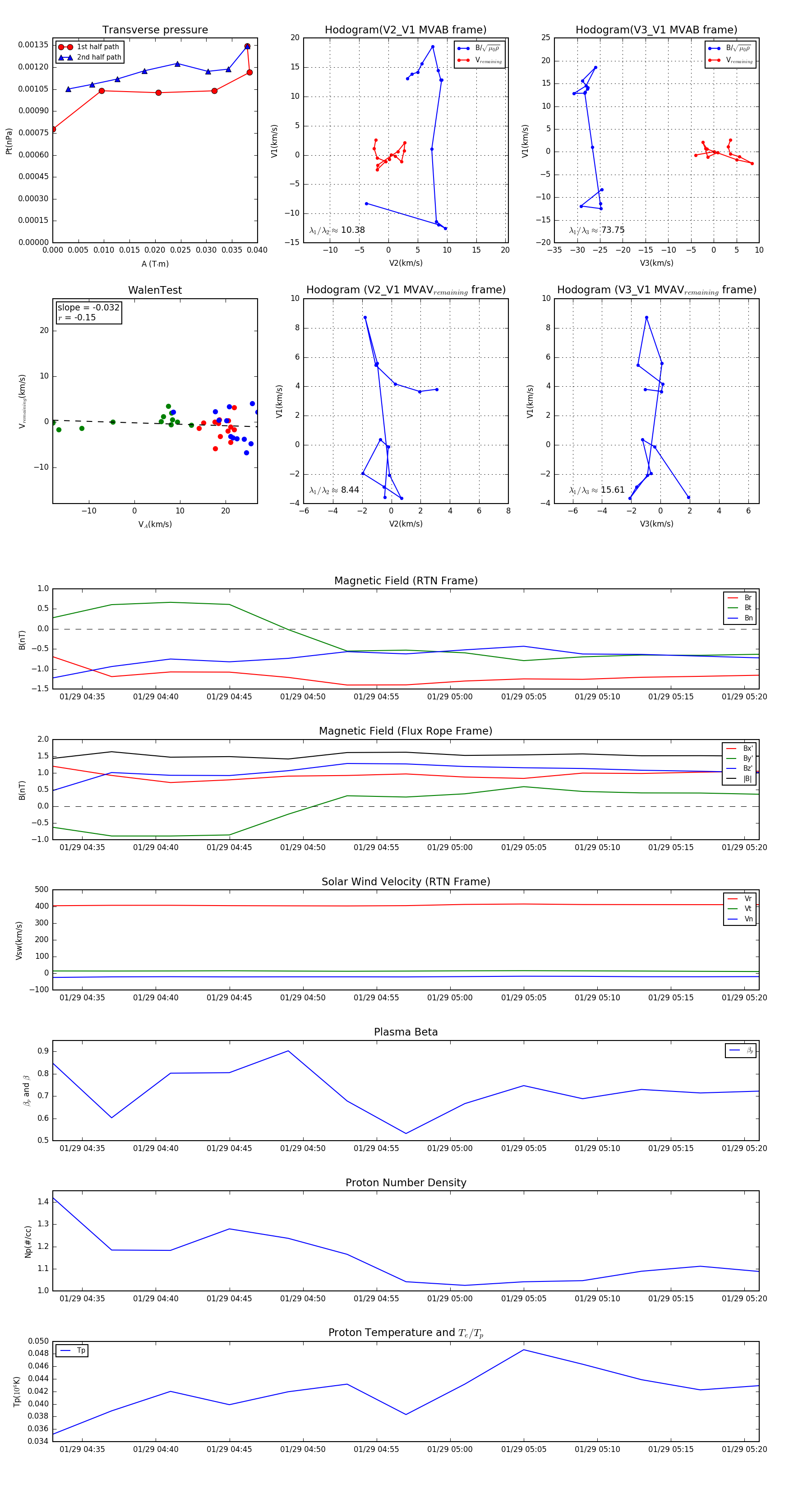Click the "Hodogram (V2_V1 MVAV remaining frame)" title
The height and width of the screenshot is (1489, 812).
406,290
